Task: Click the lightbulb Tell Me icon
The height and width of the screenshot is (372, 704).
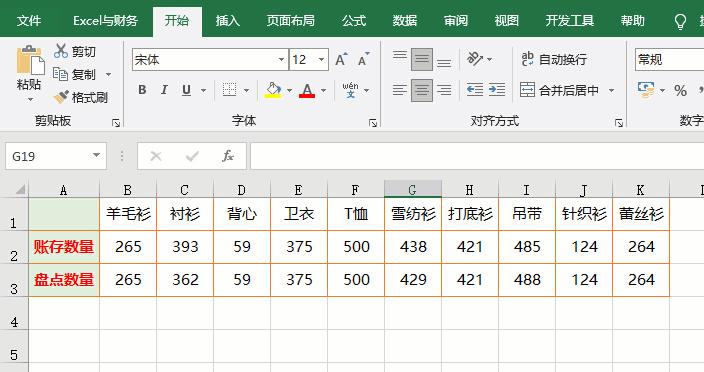Action: (x=680, y=21)
